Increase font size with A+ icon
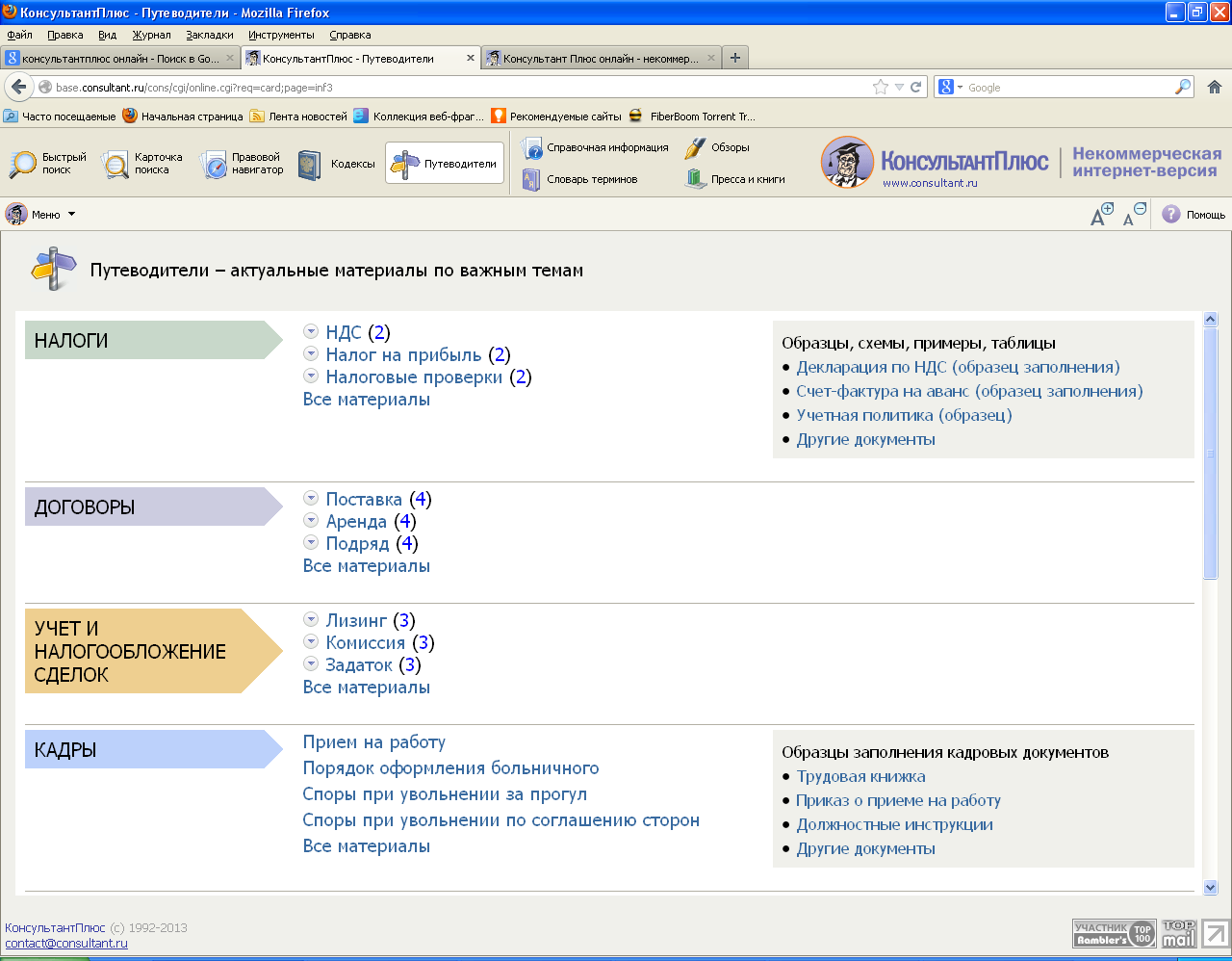This screenshot has height=961, width=1232. tap(1102, 214)
